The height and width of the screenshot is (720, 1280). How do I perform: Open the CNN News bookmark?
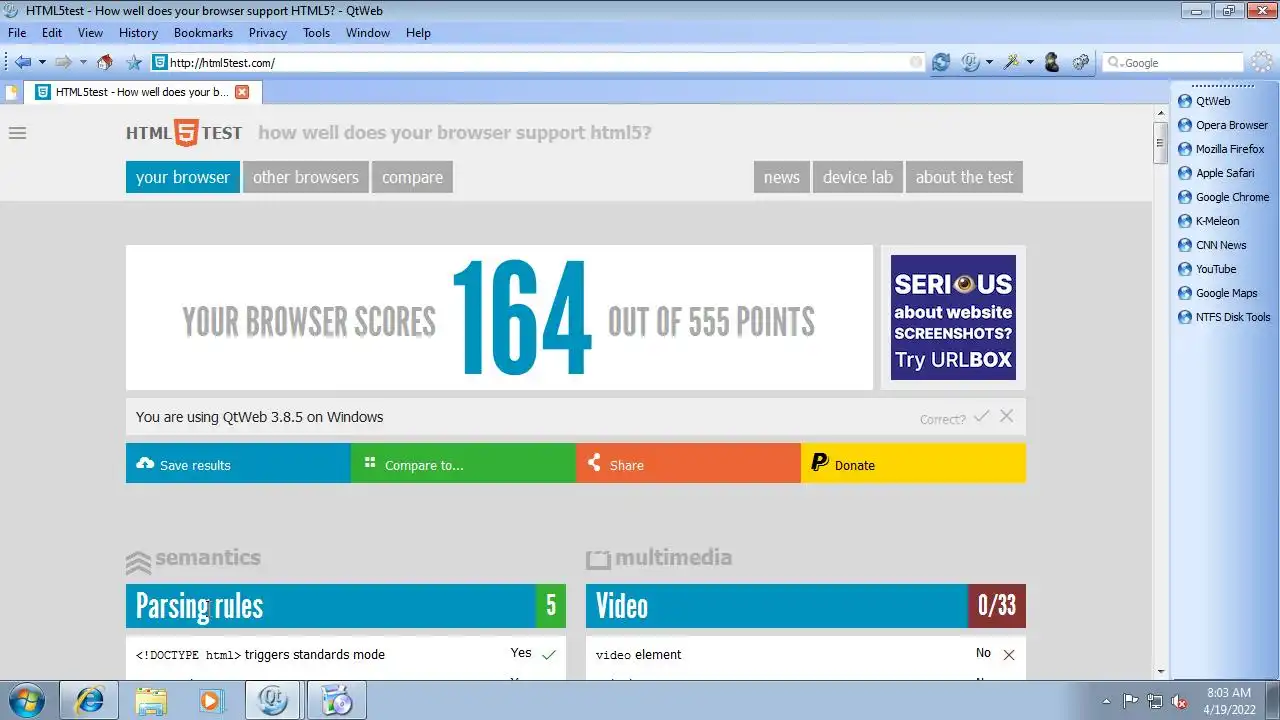1212,245
